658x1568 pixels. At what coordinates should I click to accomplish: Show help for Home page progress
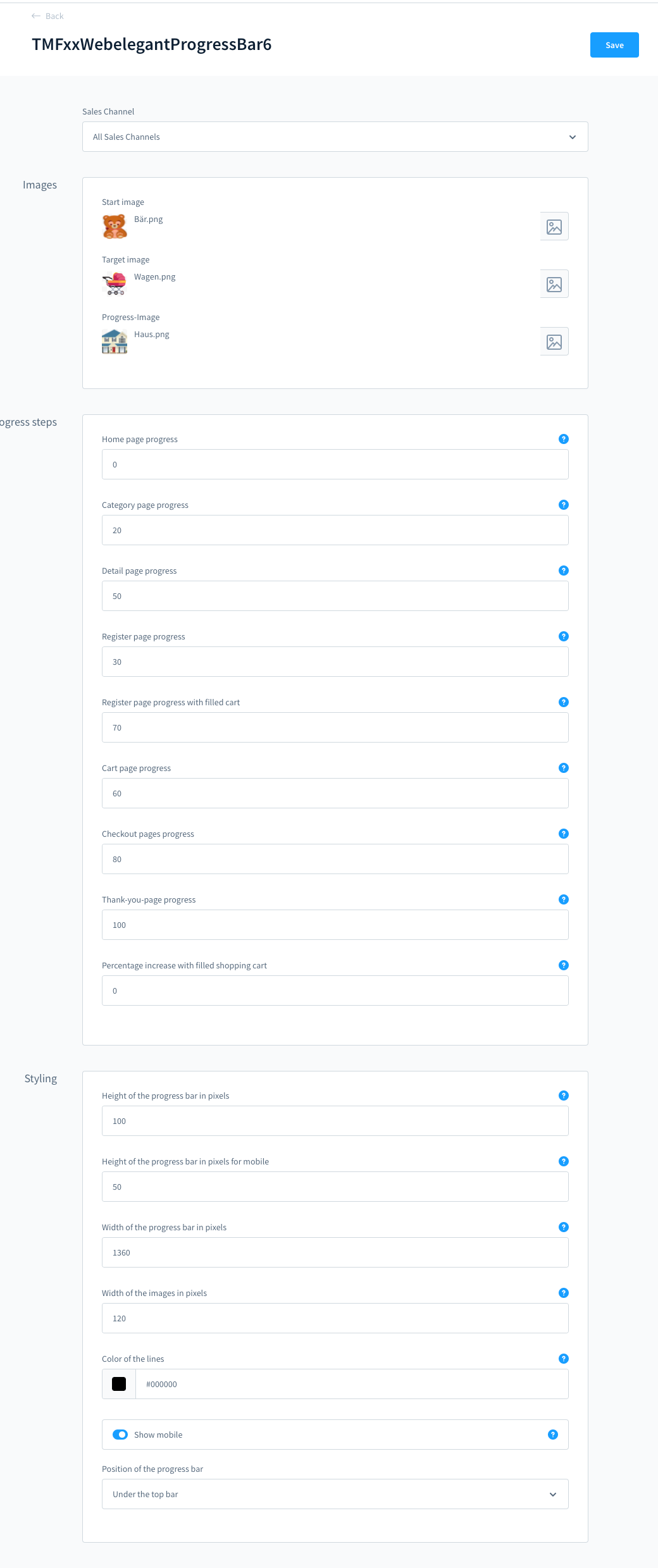(564, 439)
